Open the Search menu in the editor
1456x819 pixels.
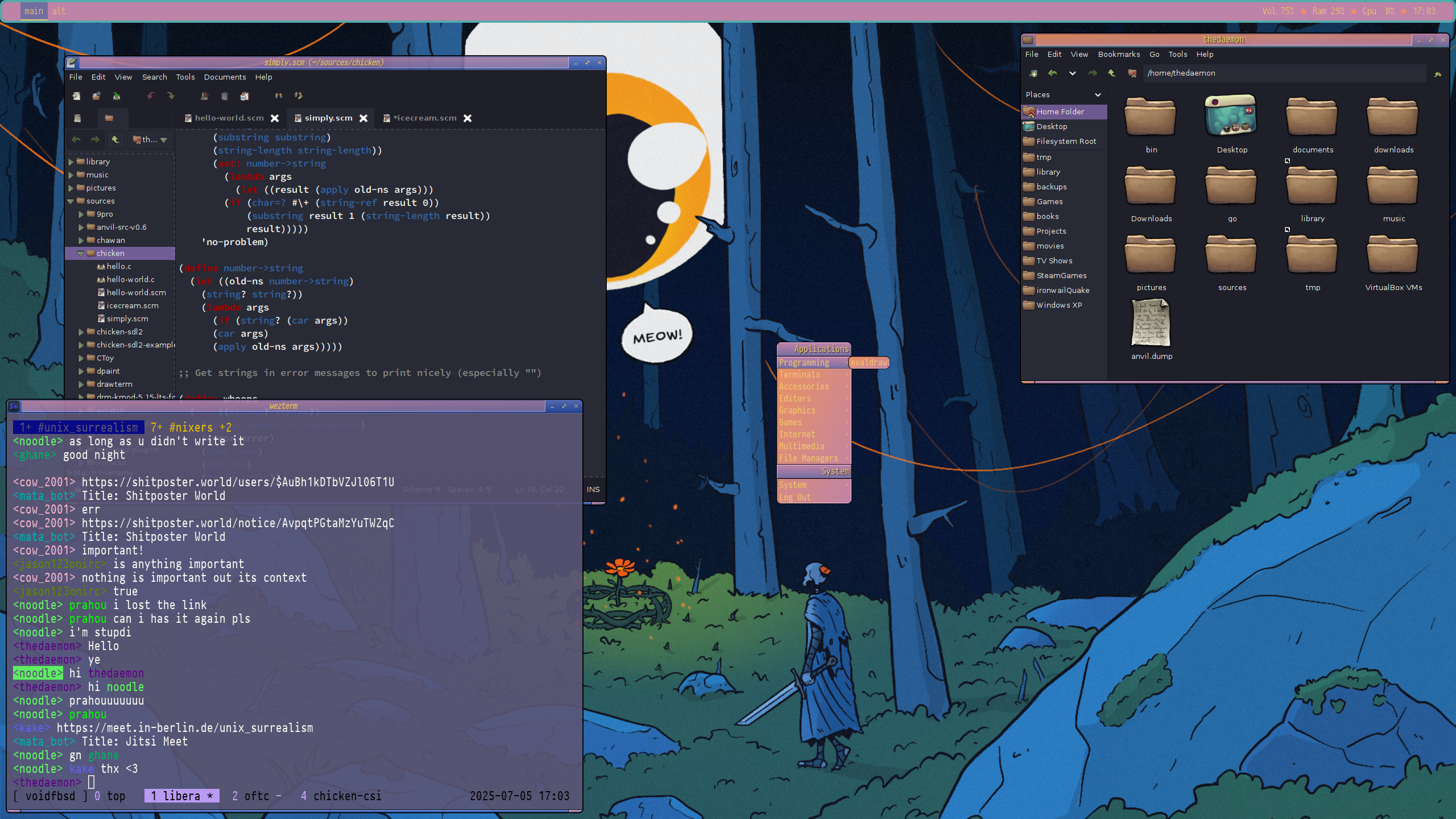[155, 77]
